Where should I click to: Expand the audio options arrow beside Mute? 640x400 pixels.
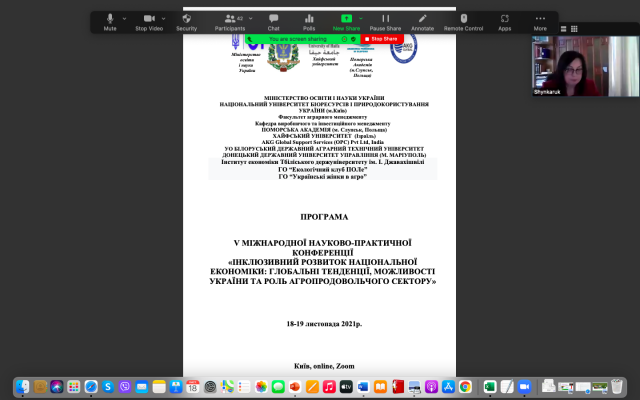(x=124, y=18)
